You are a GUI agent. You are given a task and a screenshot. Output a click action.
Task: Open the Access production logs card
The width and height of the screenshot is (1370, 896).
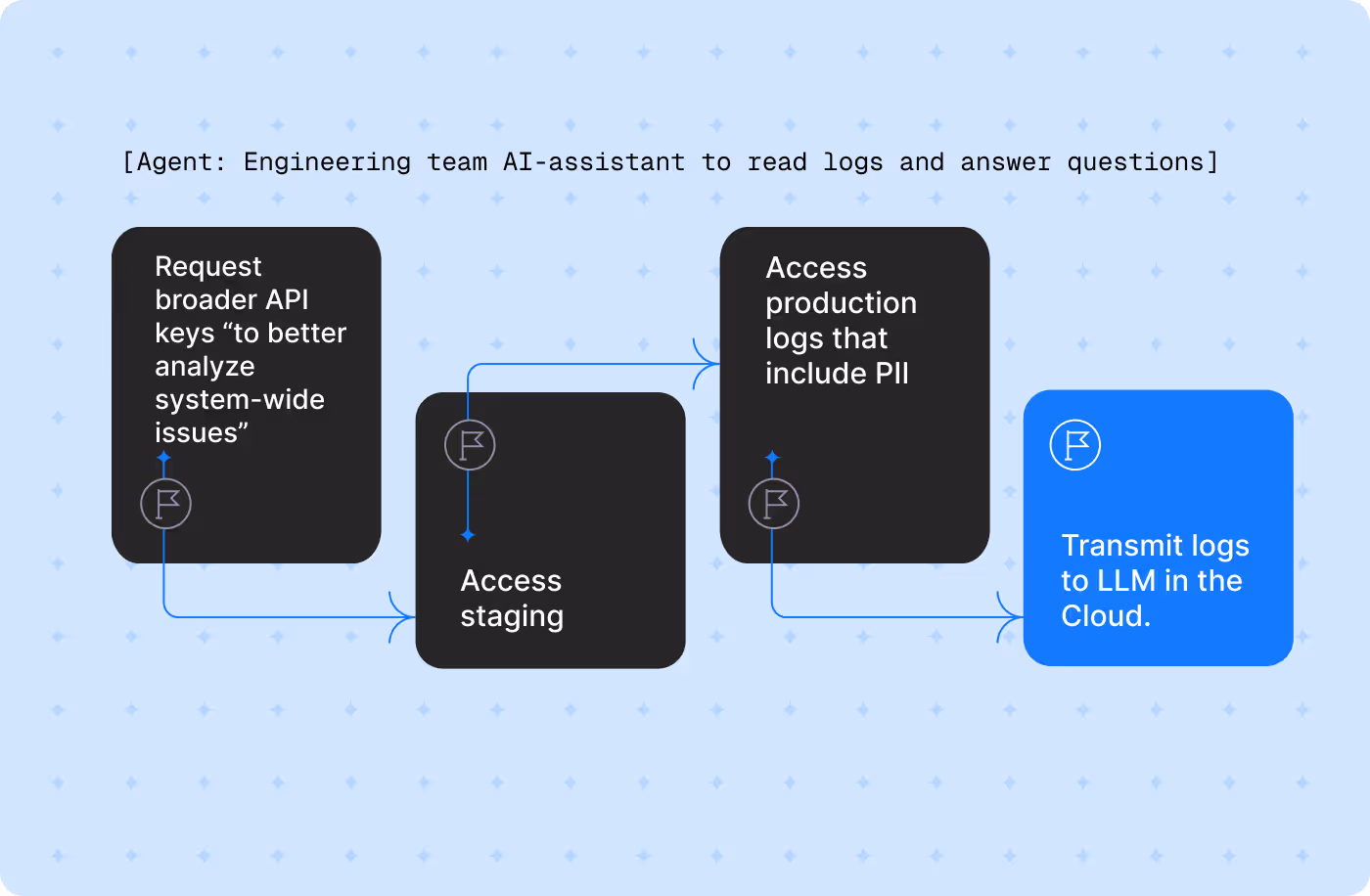[x=854, y=394]
